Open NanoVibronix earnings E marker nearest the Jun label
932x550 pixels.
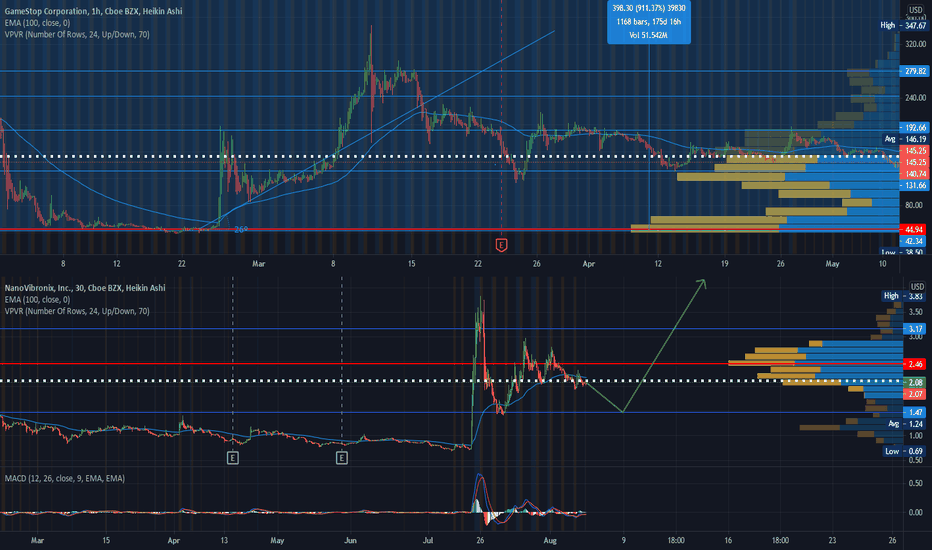point(342,458)
